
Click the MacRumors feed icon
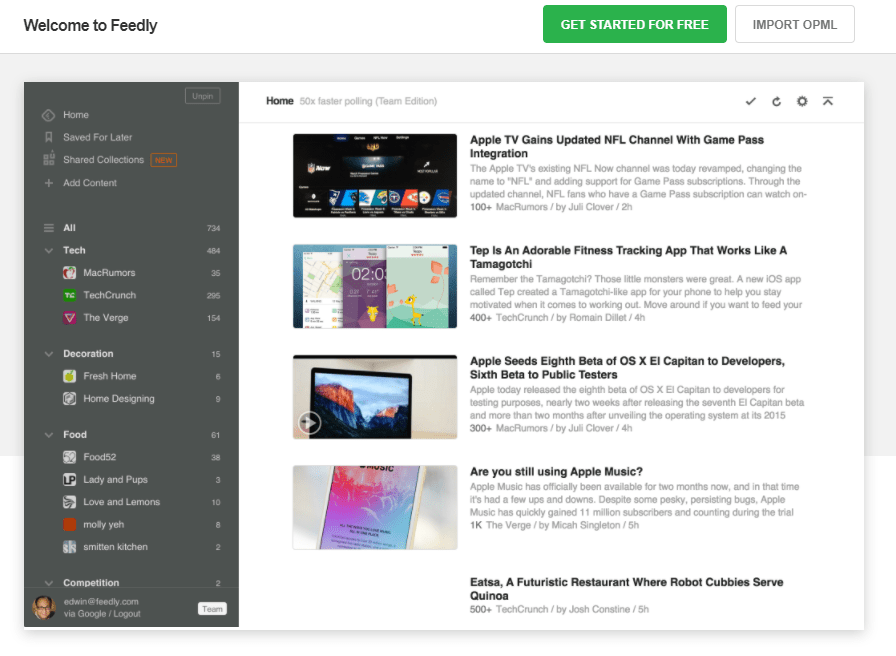(69, 273)
